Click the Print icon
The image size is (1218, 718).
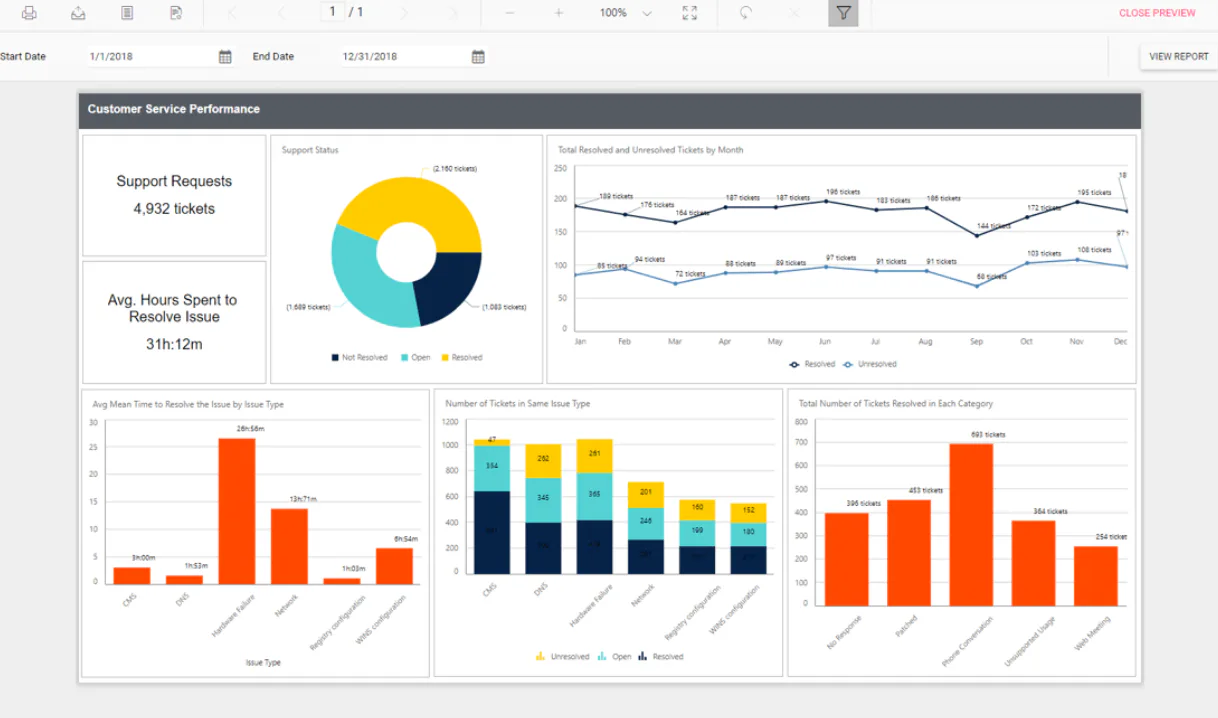pos(28,13)
